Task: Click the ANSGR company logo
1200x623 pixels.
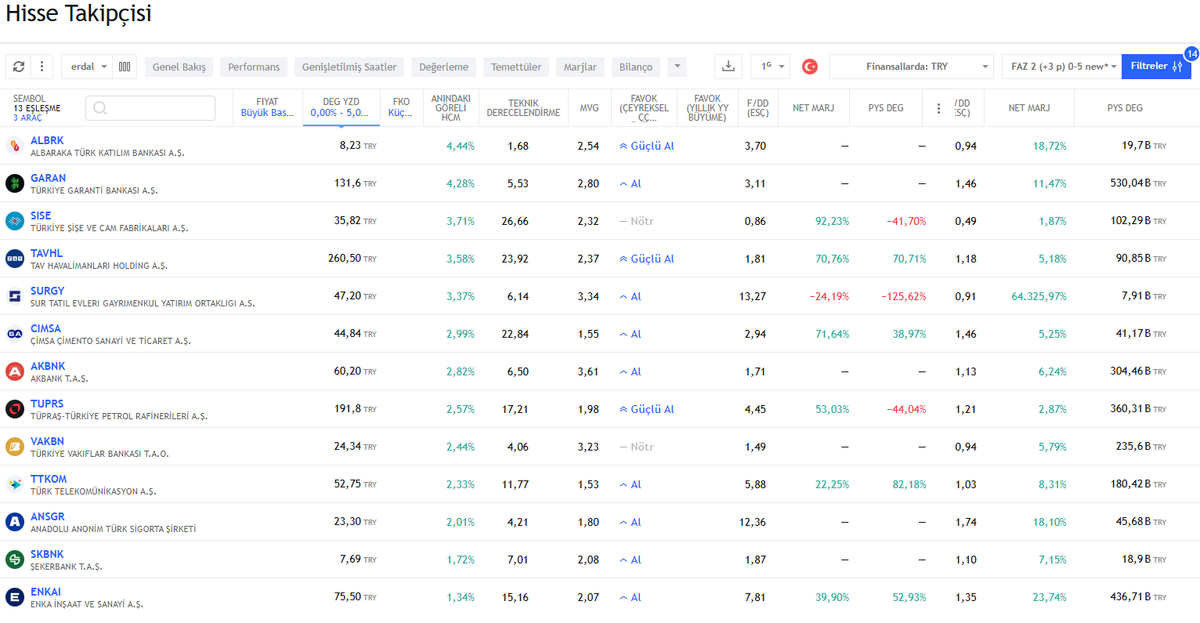Action: [x=15, y=522]
